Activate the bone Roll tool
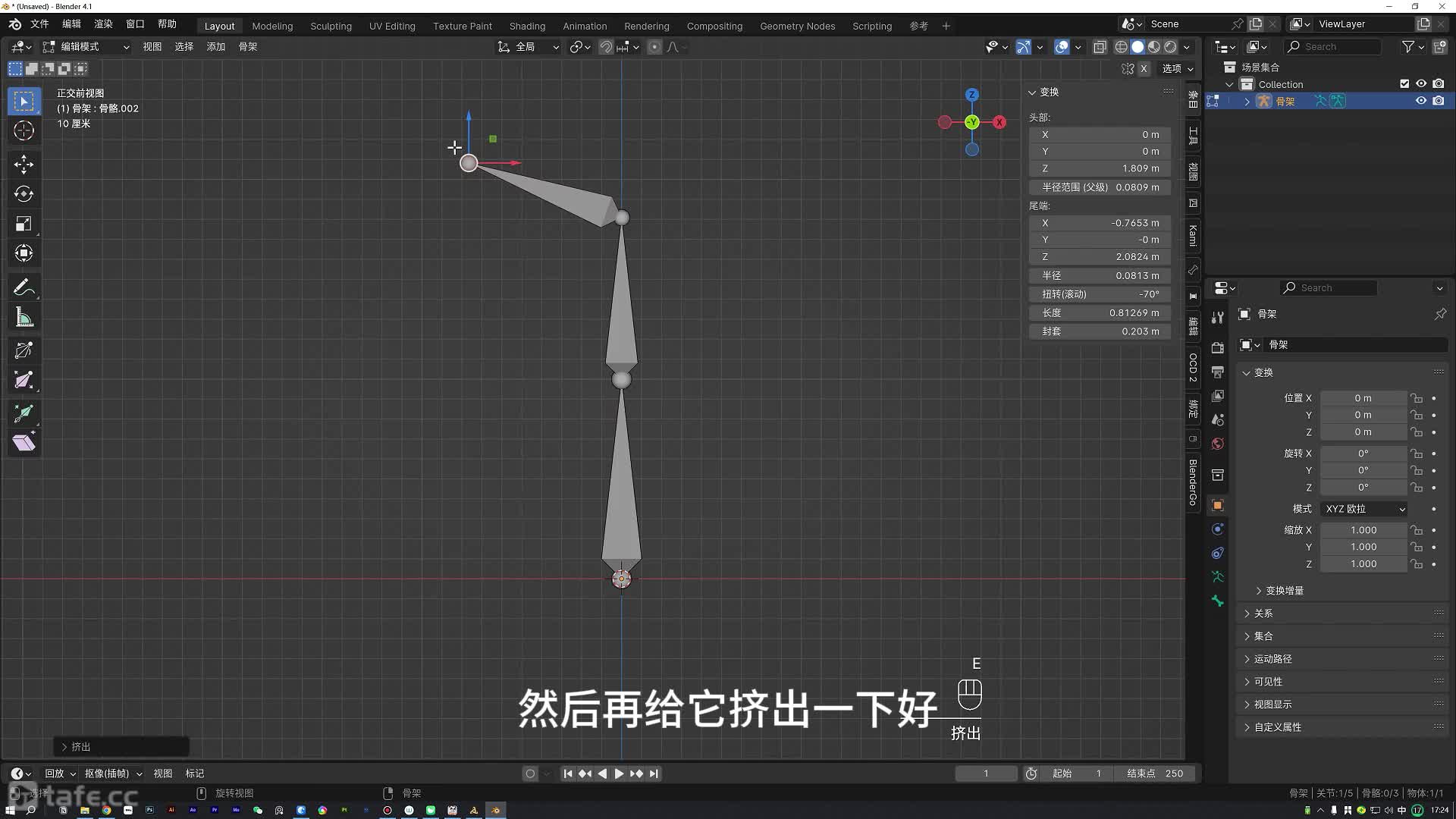Image resolution: width=1456 pixels, height=819 pixels. [24, 350]
